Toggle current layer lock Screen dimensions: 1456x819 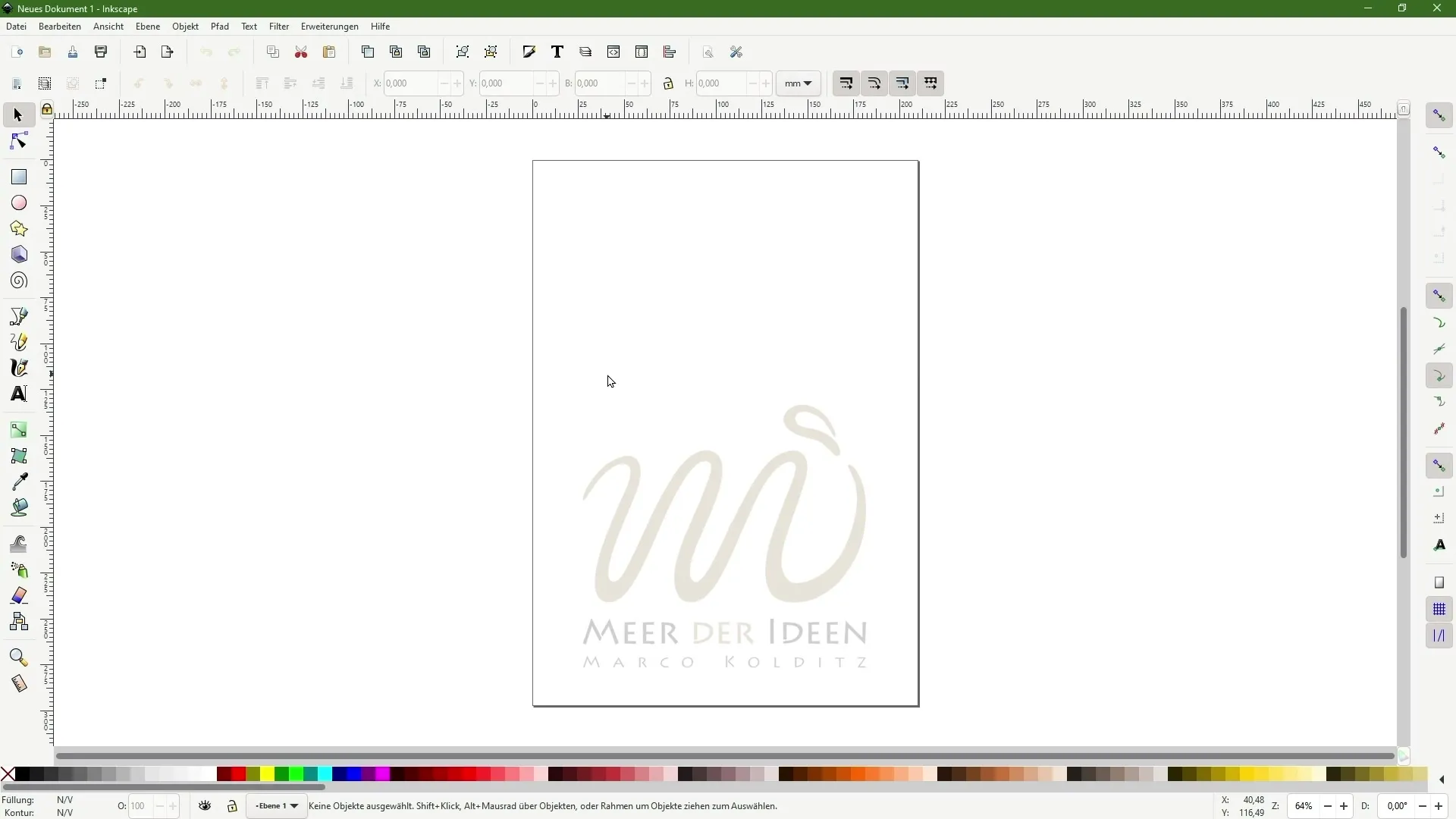coord(232,806)
